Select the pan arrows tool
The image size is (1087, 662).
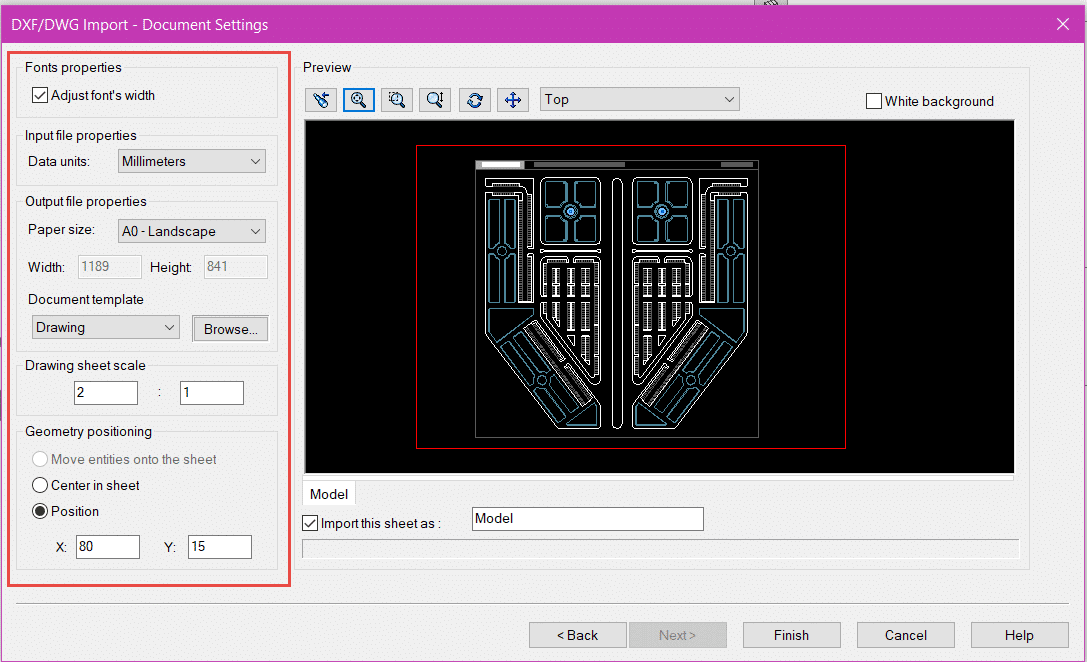513,100
